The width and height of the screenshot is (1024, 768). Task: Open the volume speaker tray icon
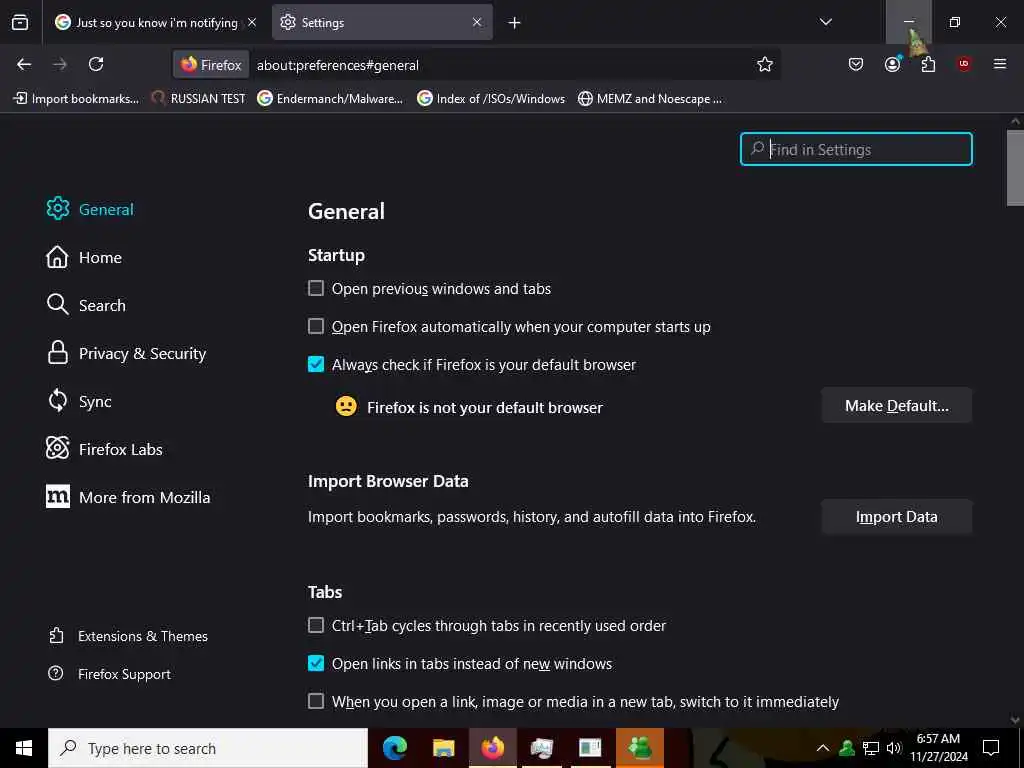point(894,748)
